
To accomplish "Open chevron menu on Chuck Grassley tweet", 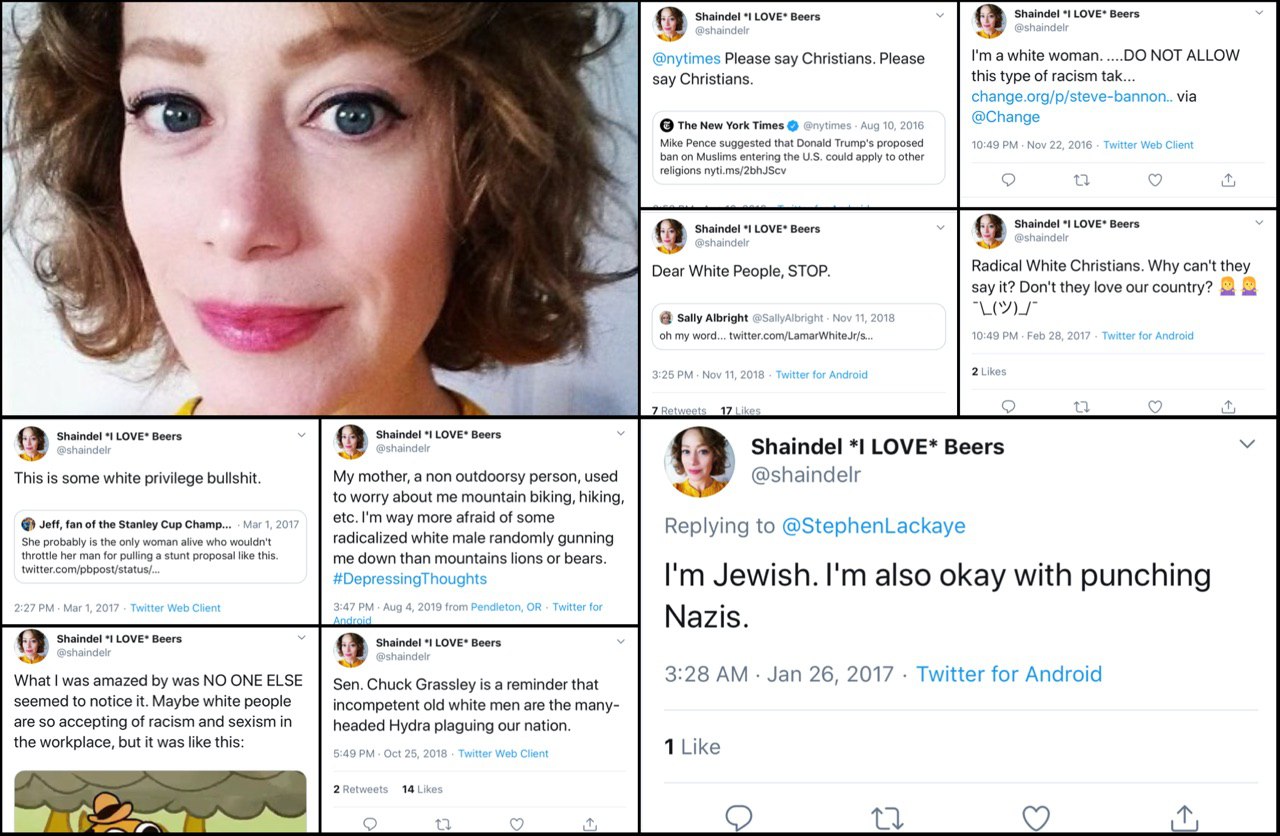I will coord(620,641).
